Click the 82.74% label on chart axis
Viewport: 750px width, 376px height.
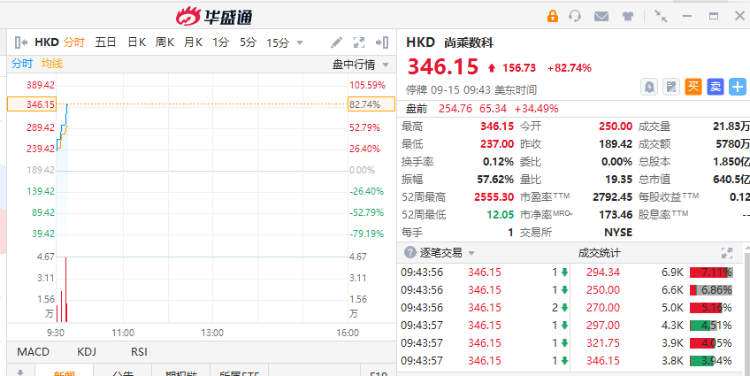pos(371,104)
